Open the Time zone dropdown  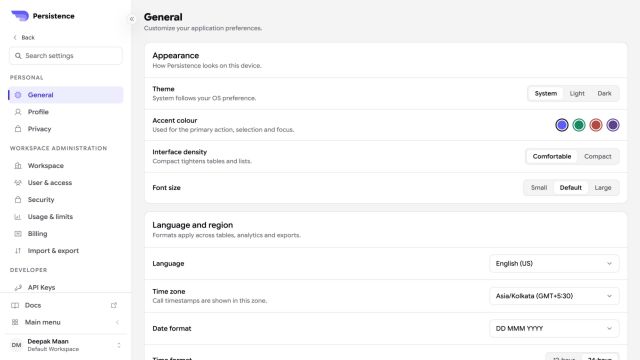[x=554, y=296]
